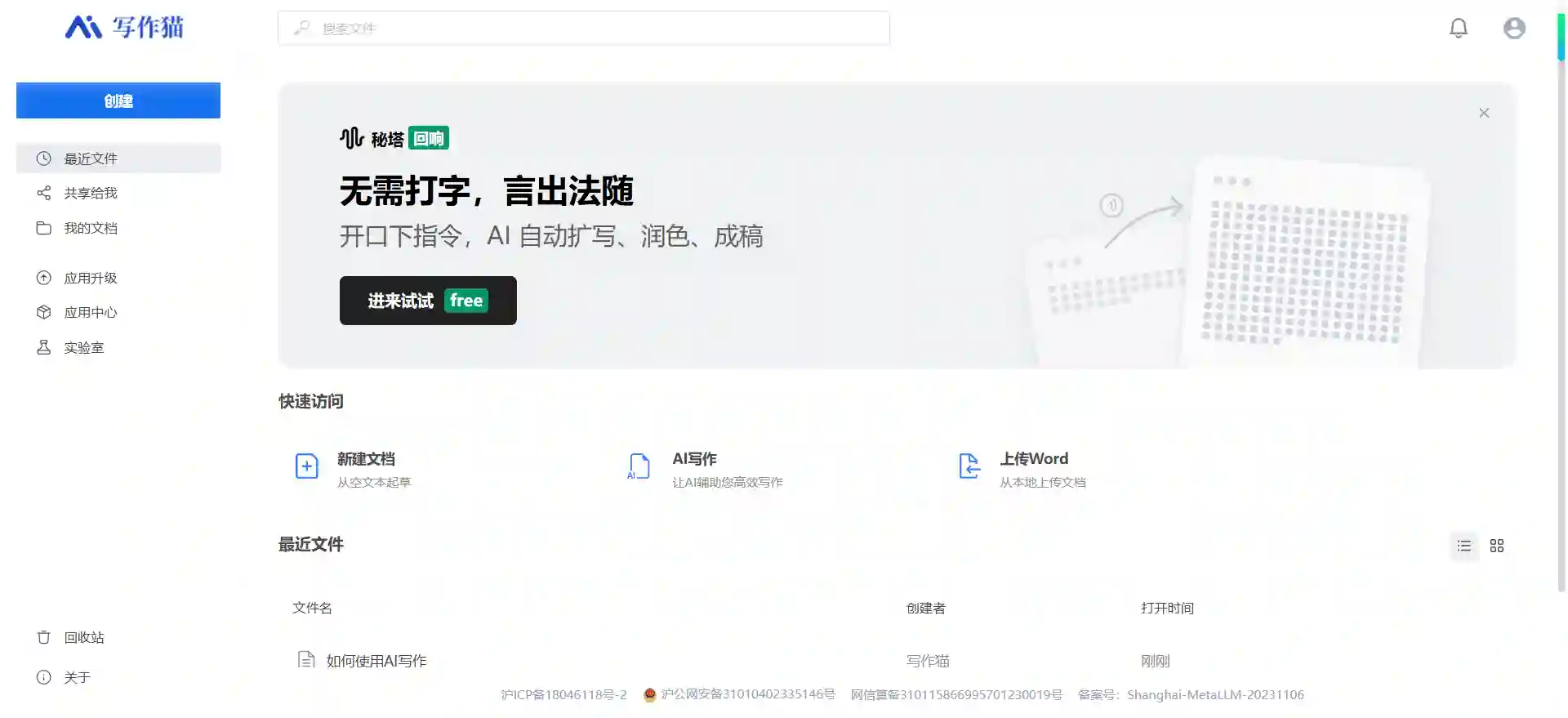This screenshot has width=1568, height=718.
Task: Click the folder icon beside 我的文档
Action: pos(44,228)
